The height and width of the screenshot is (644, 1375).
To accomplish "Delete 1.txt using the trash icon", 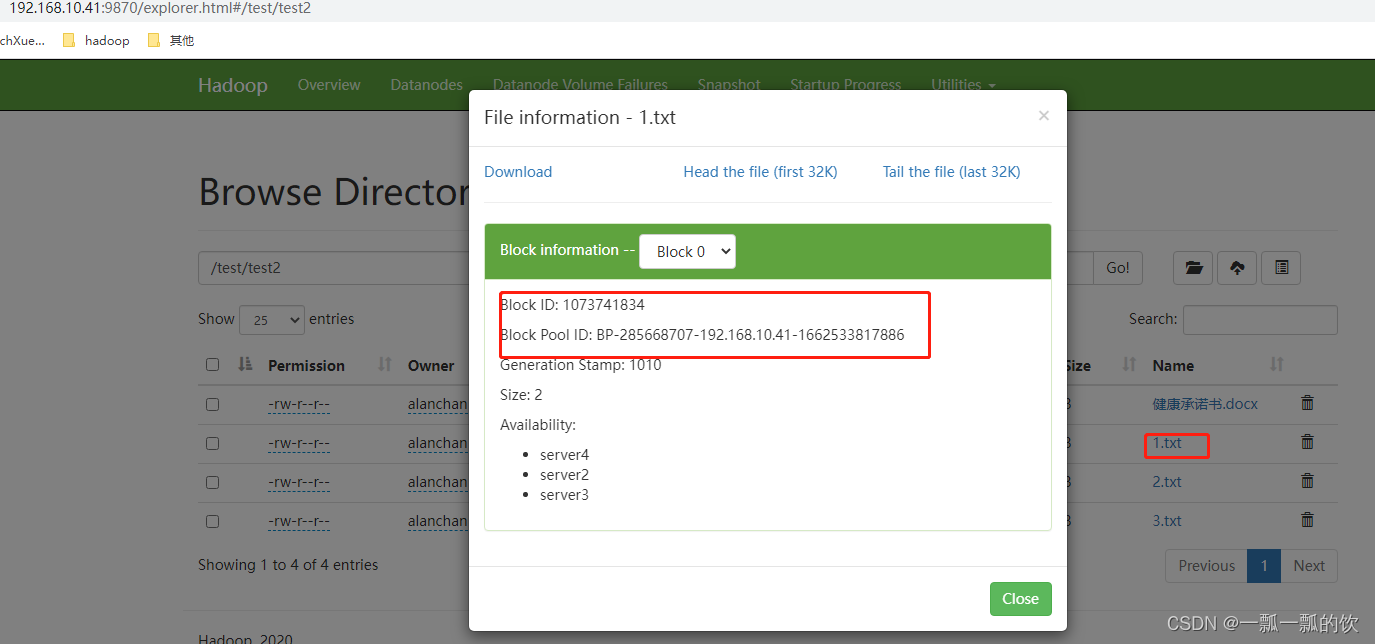I will (1307, 442).
